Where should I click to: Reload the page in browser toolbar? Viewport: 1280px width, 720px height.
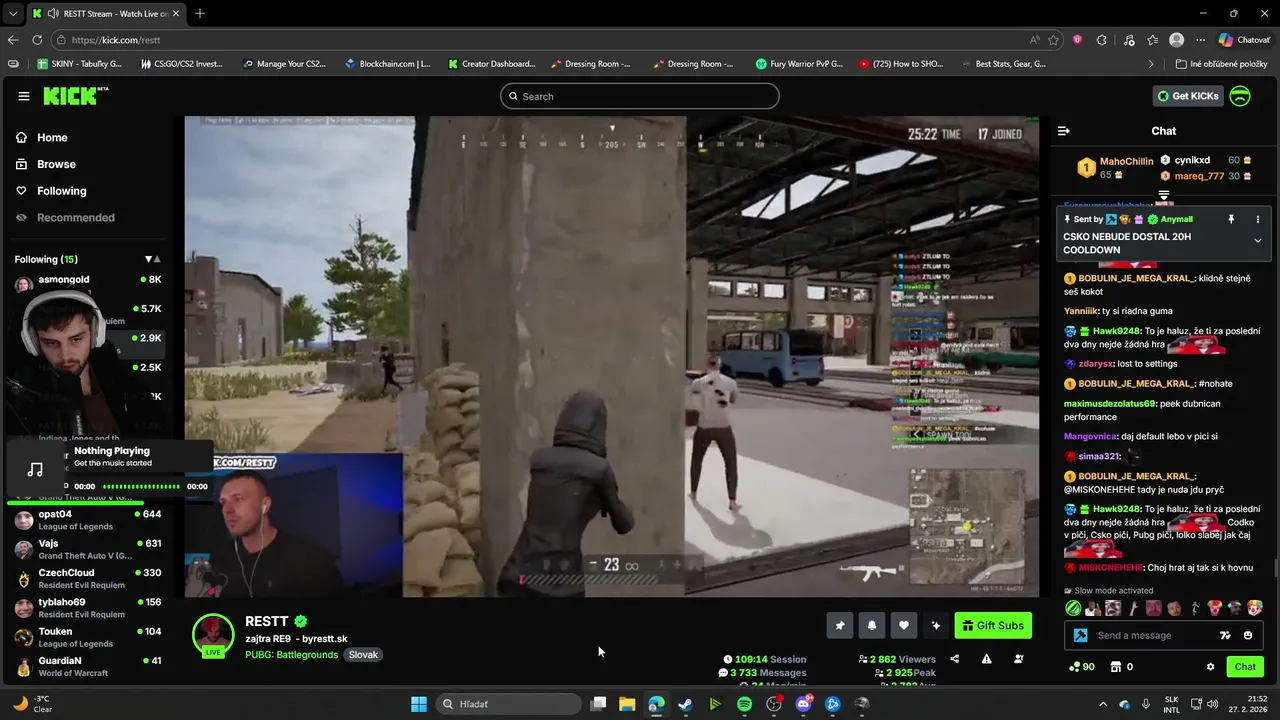coord(37,40)
